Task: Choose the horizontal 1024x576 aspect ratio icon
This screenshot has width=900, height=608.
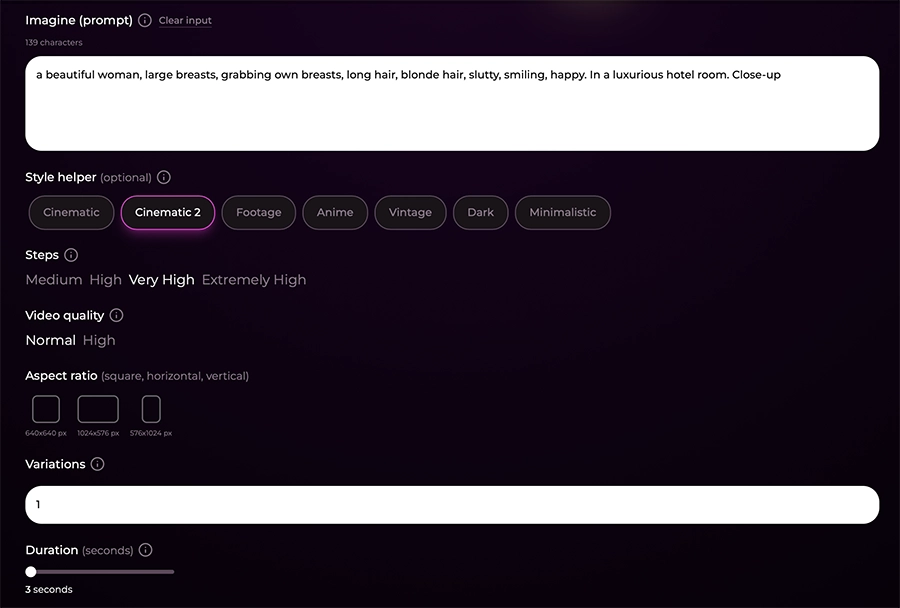Action: 98,409
